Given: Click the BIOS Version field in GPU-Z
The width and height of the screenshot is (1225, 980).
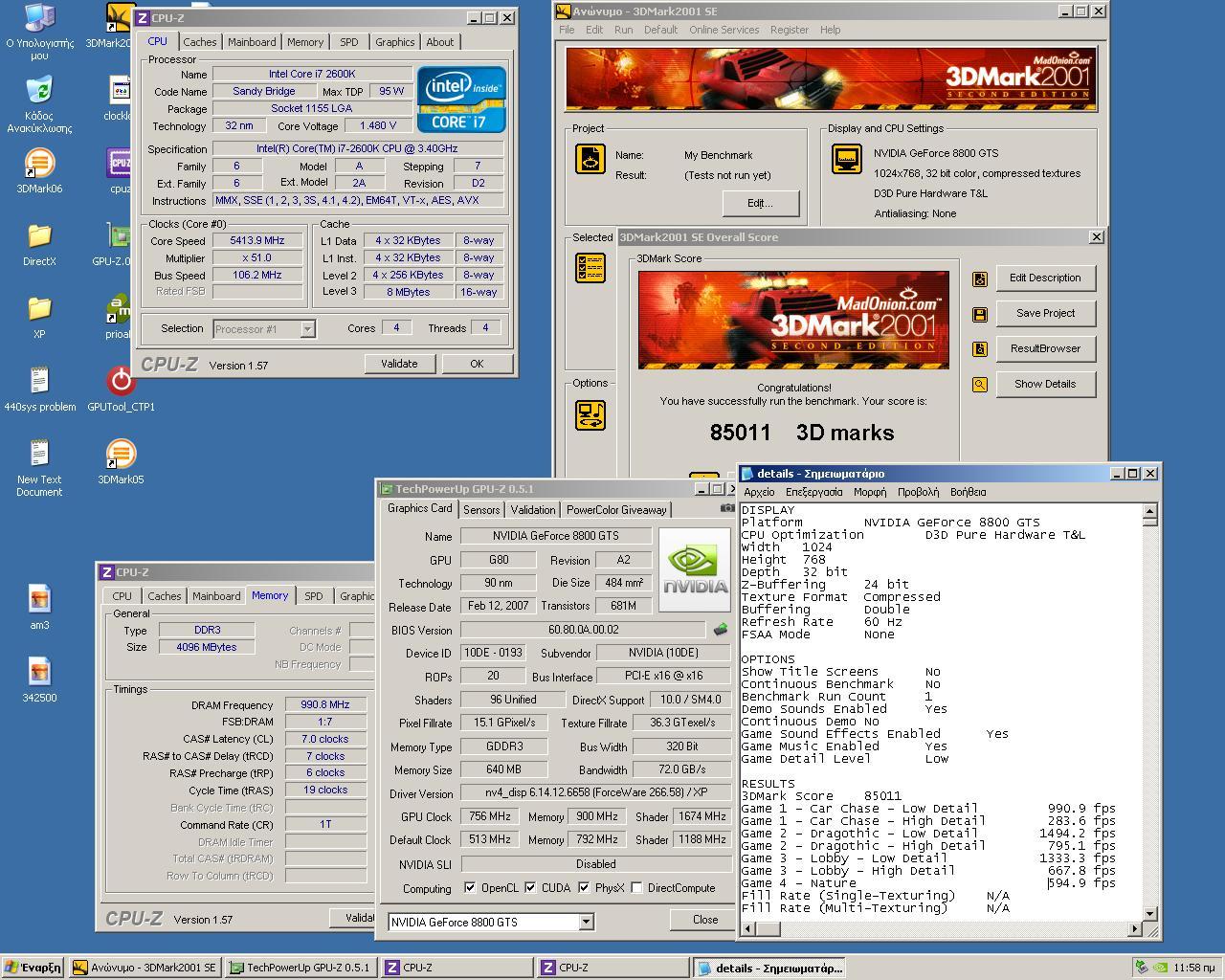Looking at the screenshot, I should (583, 630).
